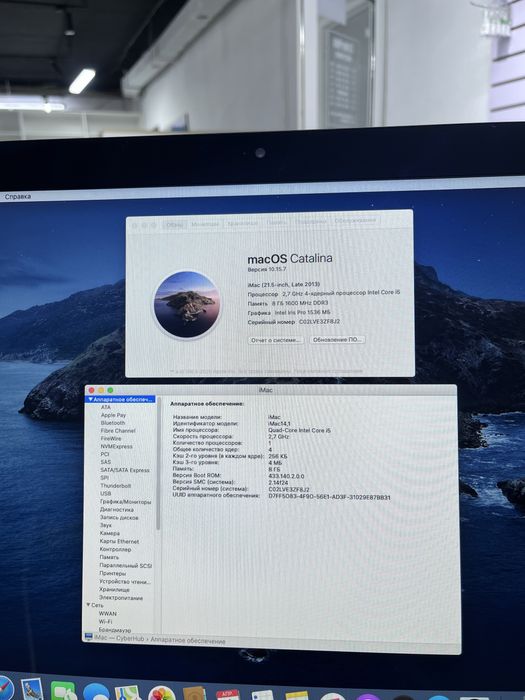The image size is (525, 700).
Task: Select Брандмауэр under Сеть
Action: [x=115, y=630]
